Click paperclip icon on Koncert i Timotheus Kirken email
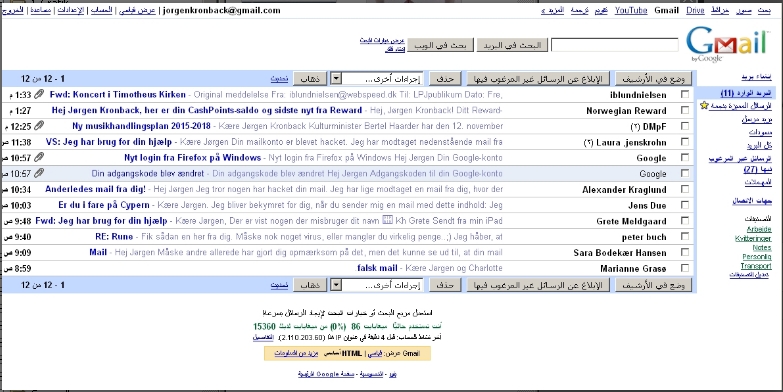The width and height of the screenshot is (783, 392). pos(38,94)
